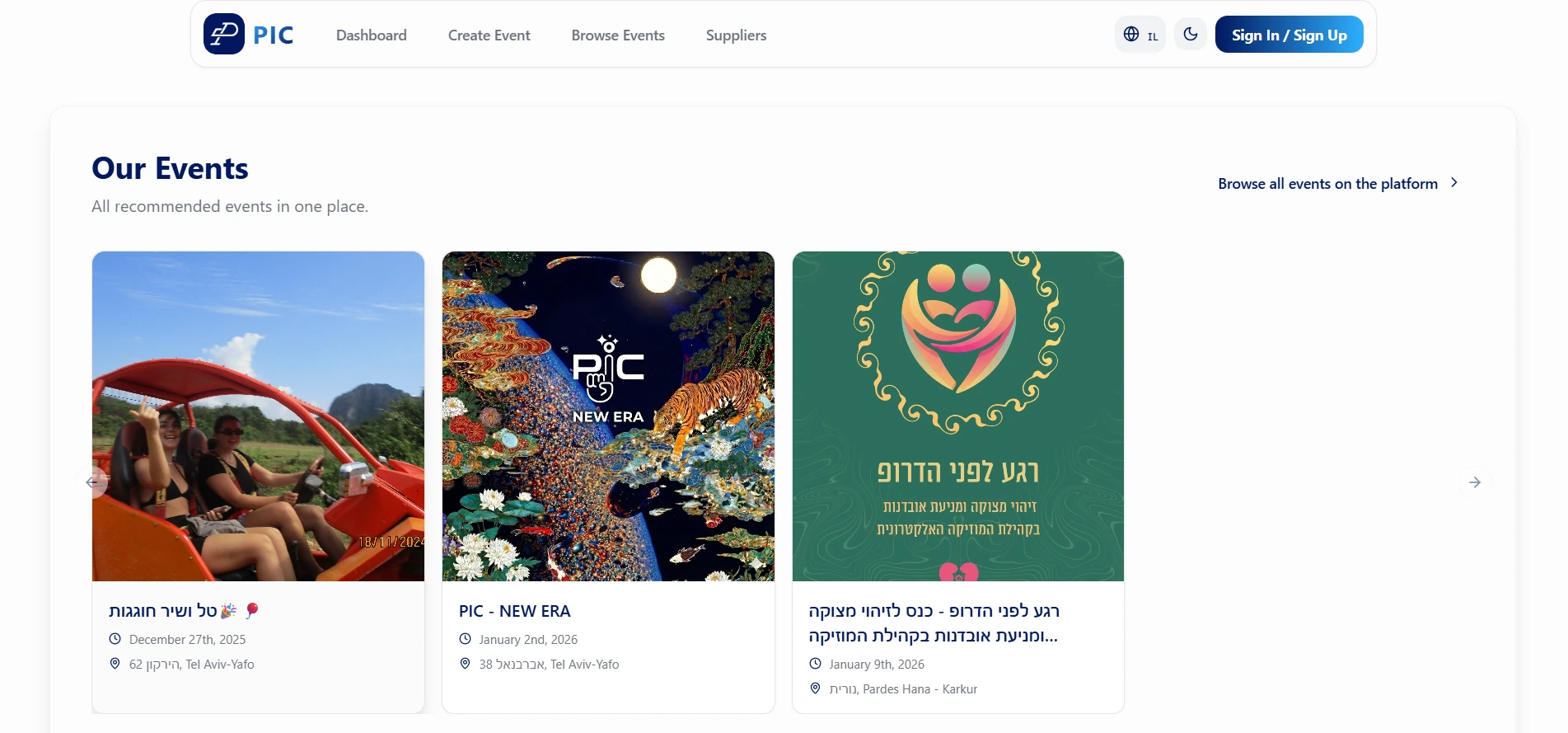The image size is (1568, 733).
Task: Click location pin next to 38 Tel Aviv-Yafo
Action: [465, 663]
